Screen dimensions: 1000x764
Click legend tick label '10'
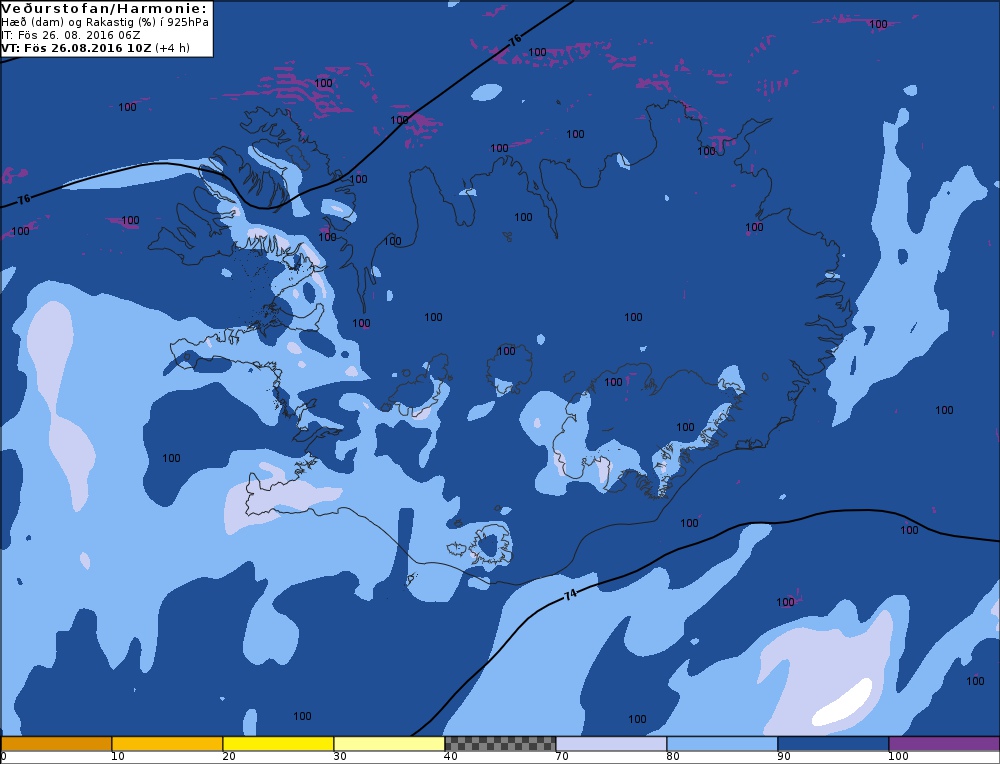coord(118,756)
